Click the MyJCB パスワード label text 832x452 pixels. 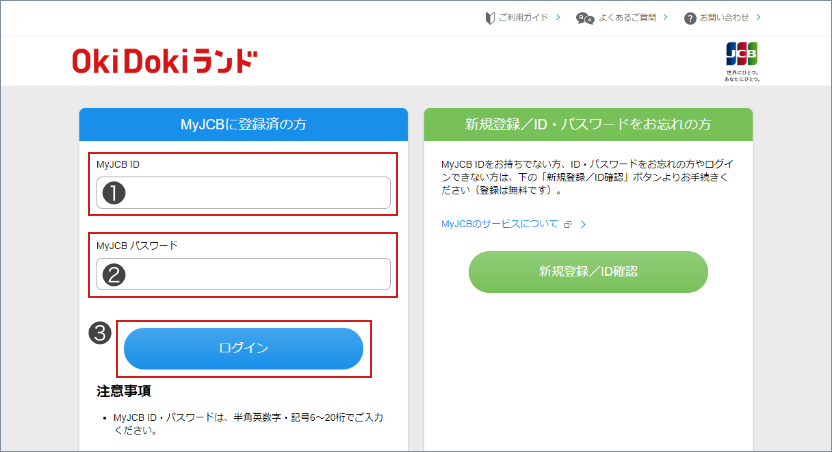coord(137,246)
